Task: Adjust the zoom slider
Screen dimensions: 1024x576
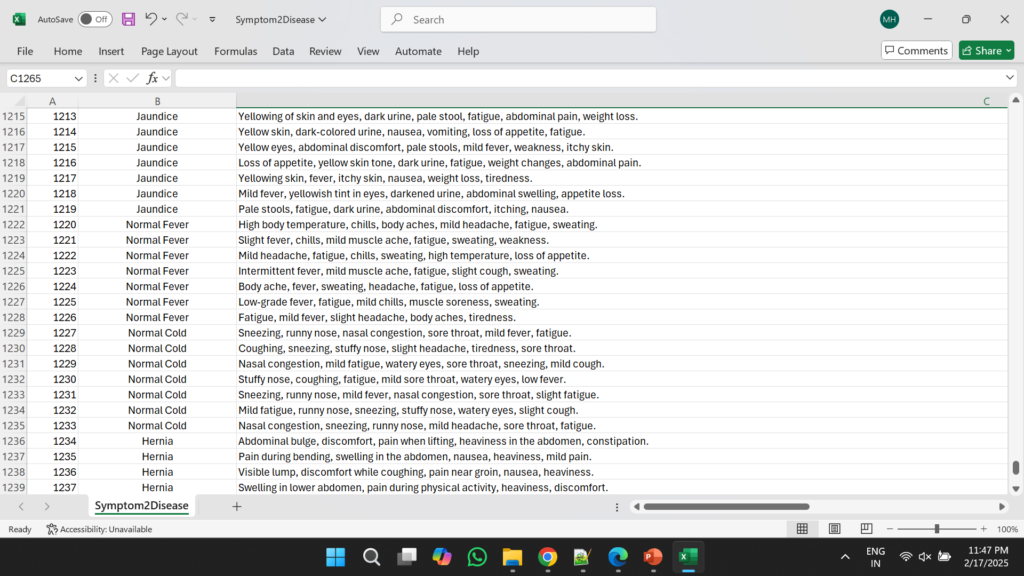Action: pyautogui.click(x=938, y=528)
